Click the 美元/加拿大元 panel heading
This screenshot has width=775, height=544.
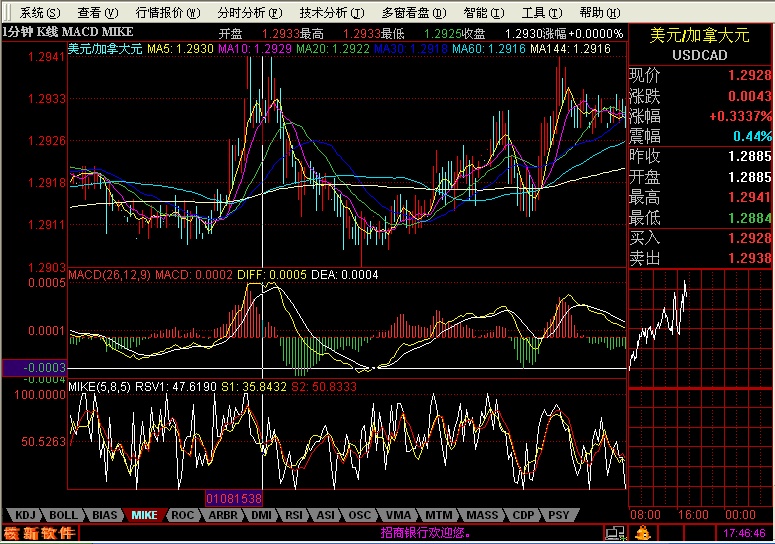[699, 35]
